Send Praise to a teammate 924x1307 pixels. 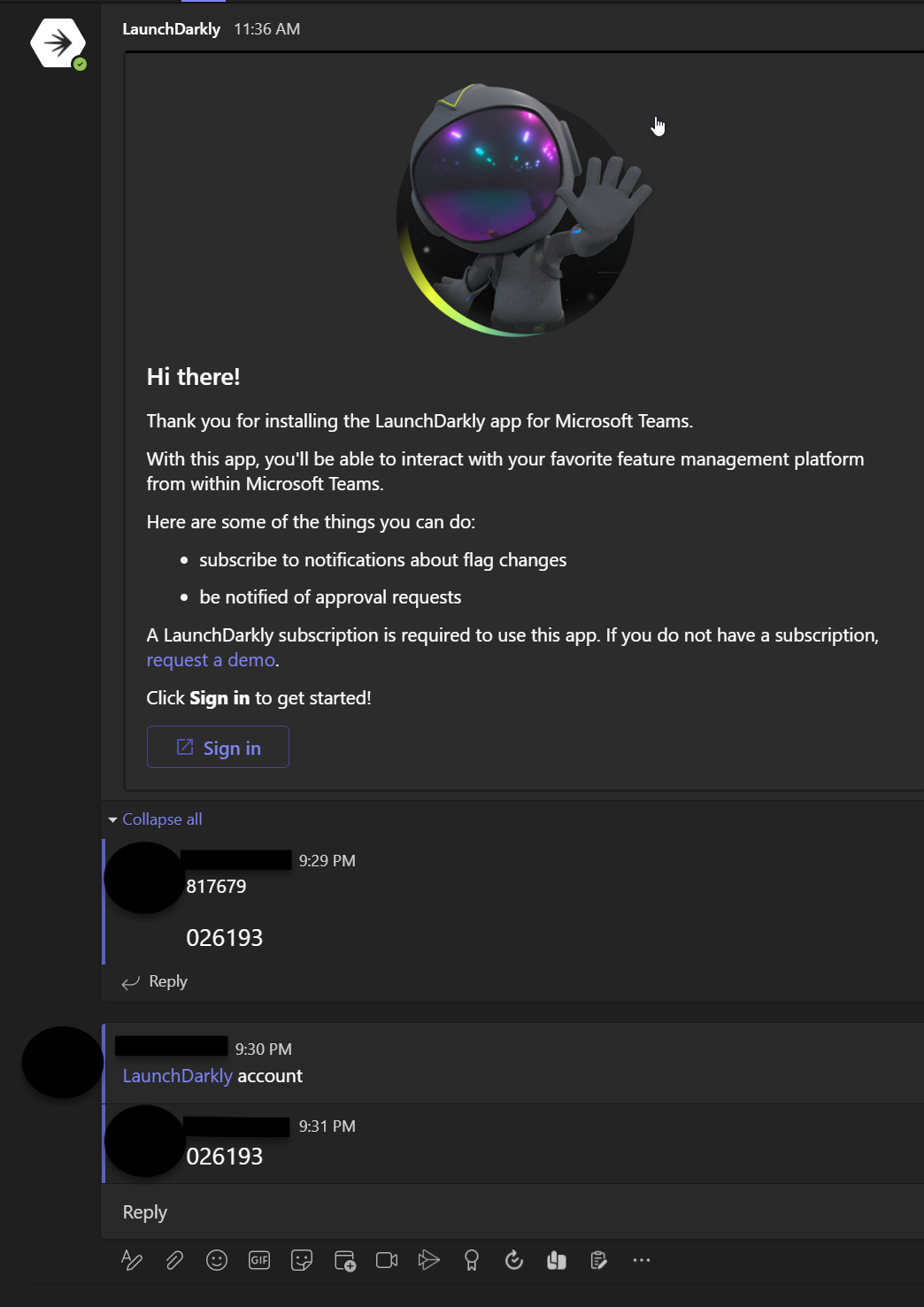coord(472,1259)
